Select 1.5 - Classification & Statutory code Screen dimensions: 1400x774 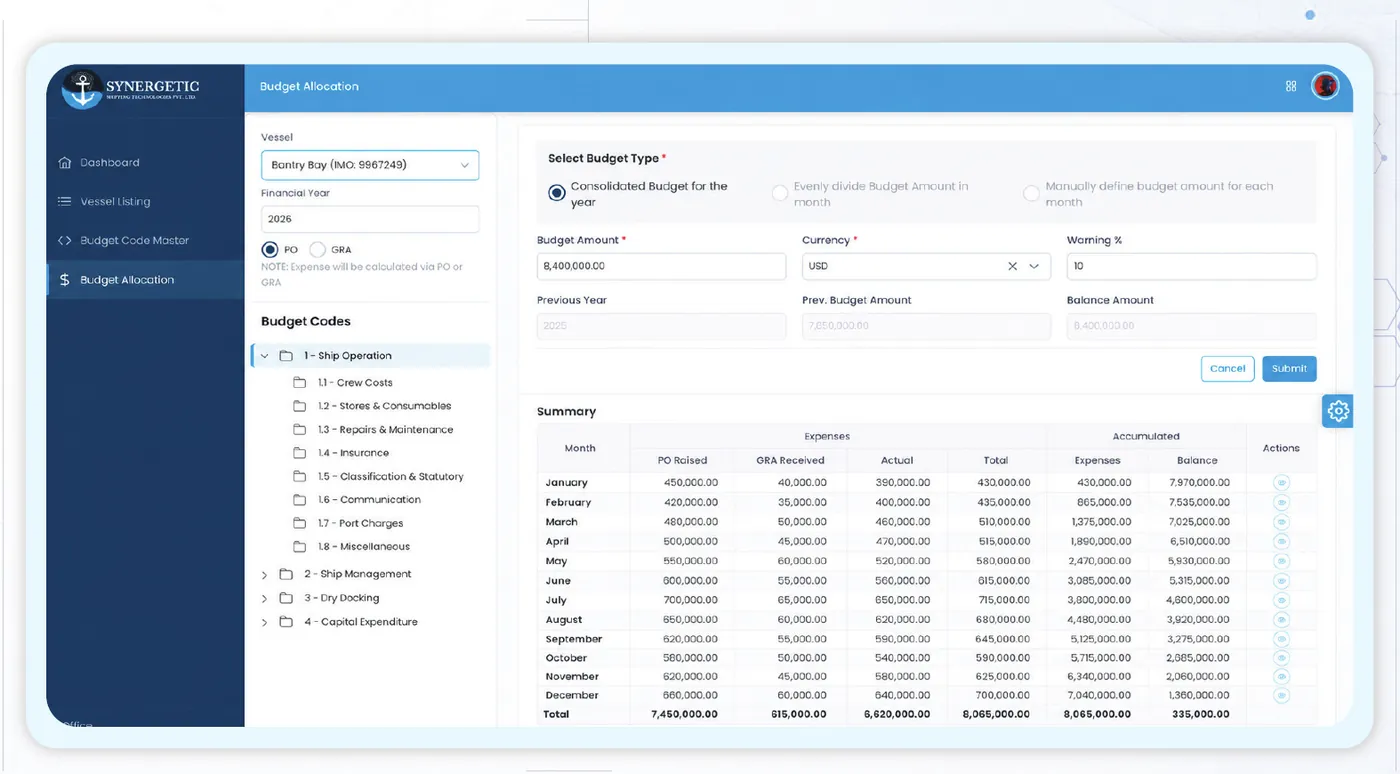coord(390,476)
